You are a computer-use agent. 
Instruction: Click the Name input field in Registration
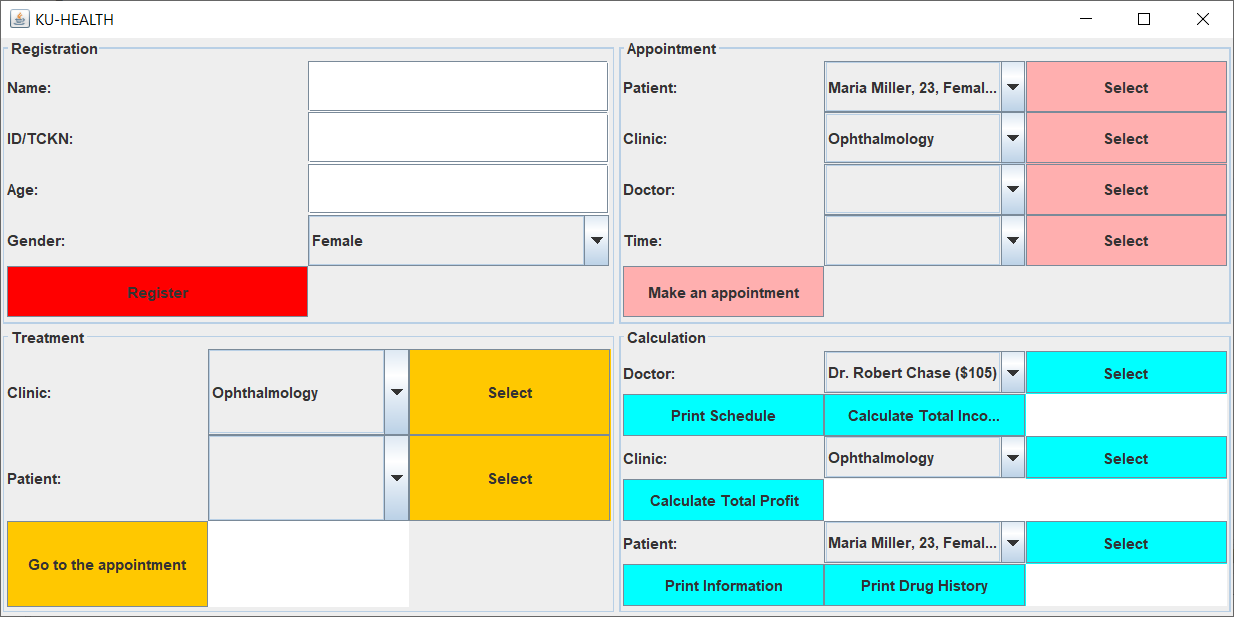coord(458,86)
